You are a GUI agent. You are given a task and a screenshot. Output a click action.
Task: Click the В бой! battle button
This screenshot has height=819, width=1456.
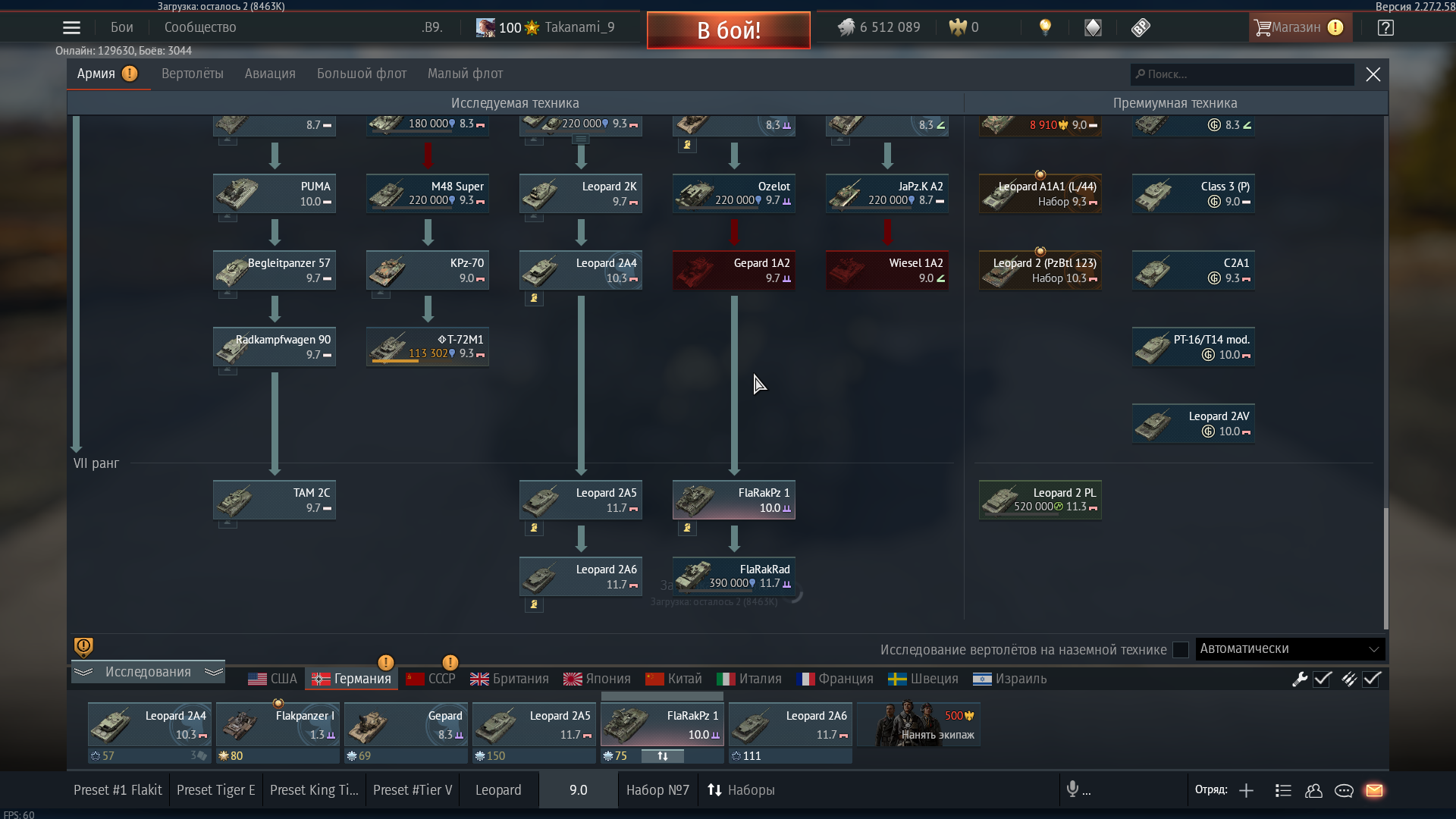(729, 30)
